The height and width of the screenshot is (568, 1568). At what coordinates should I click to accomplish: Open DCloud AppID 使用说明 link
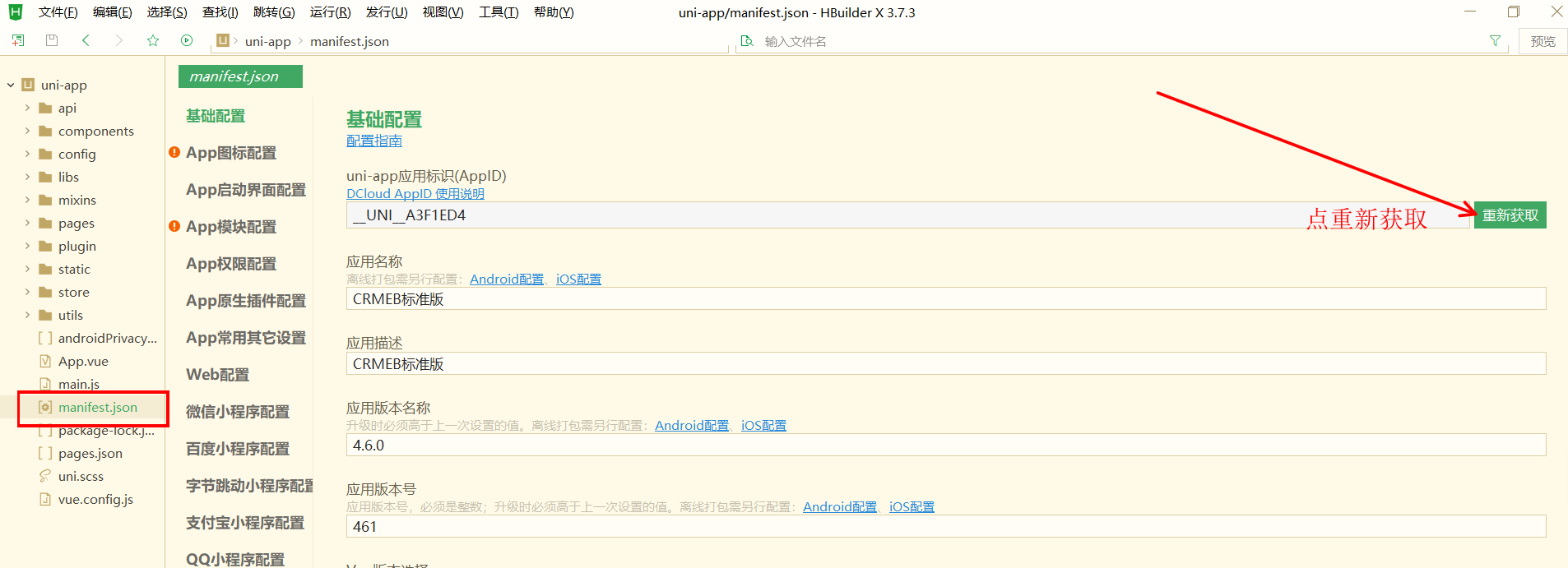tap(415, 193)
